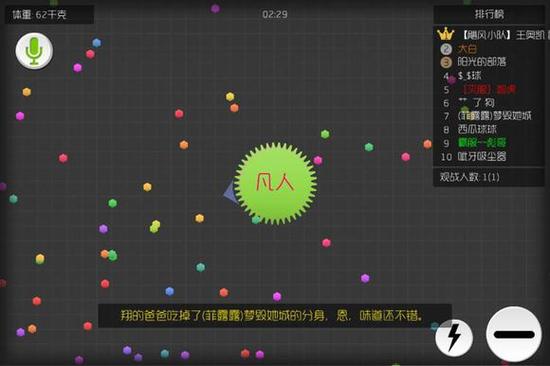Select the red rank 5 player name

click(x=489, y=89)
